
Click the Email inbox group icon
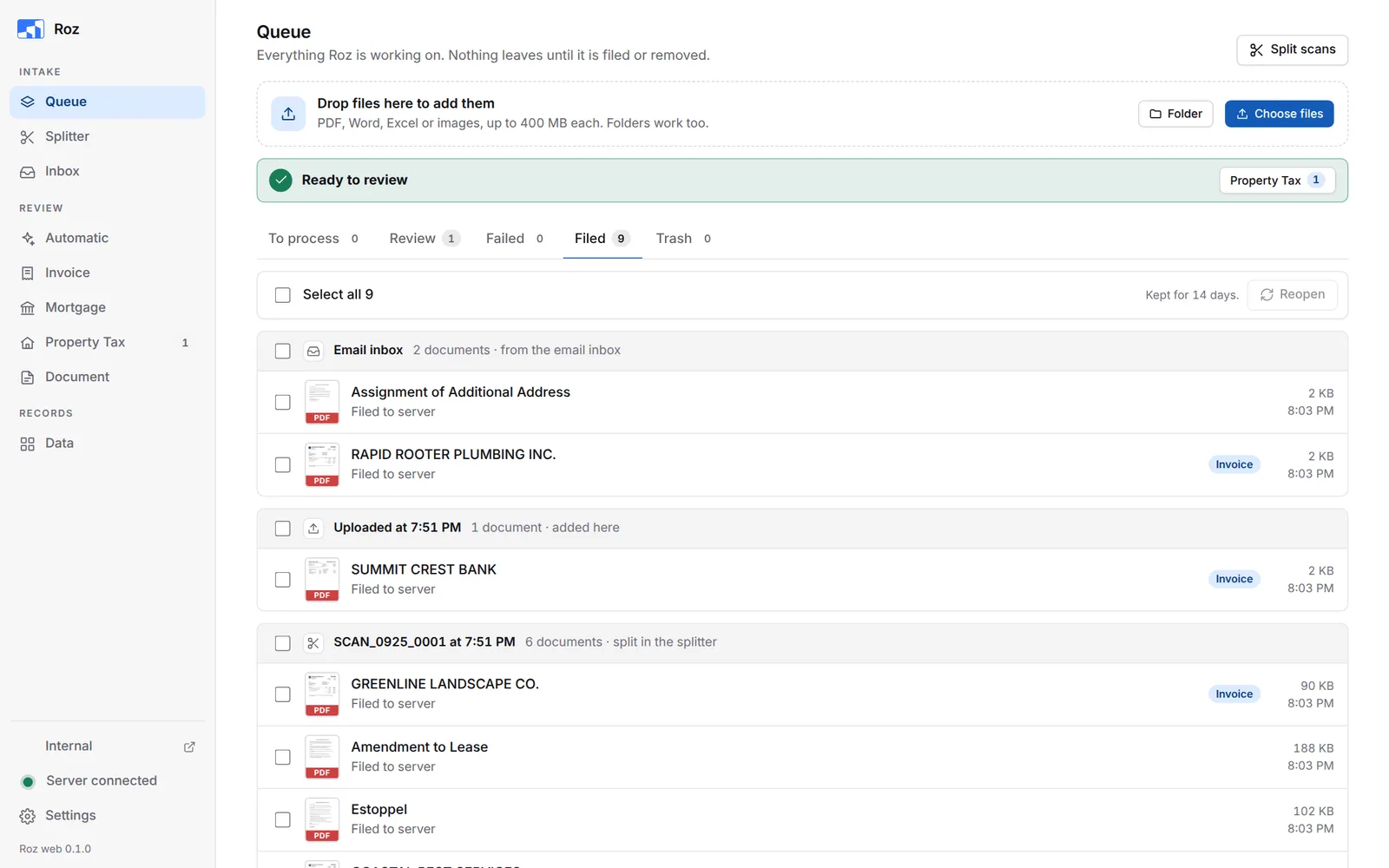coord(313,351)
